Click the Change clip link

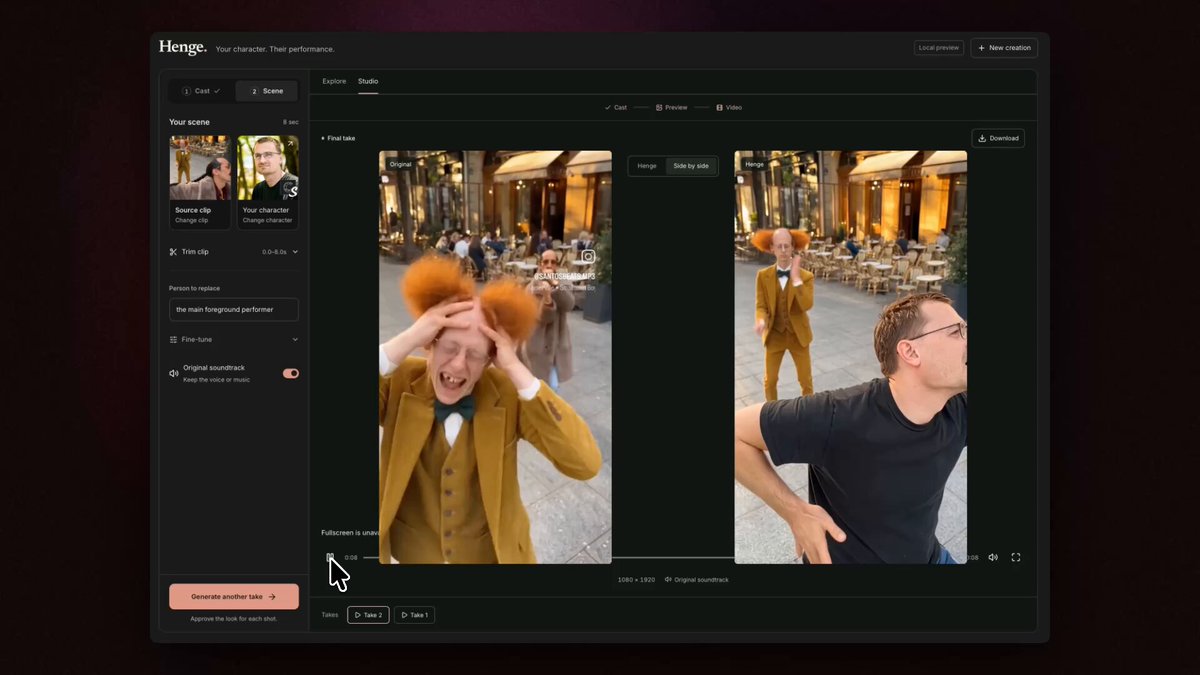193,220
